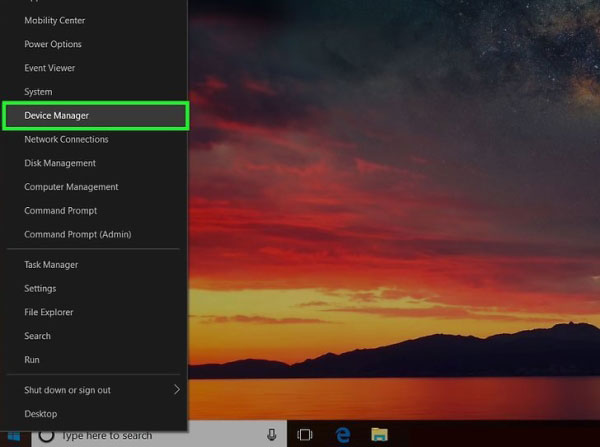Image resolution: width=600 pixels, height=447 pixels.
Task: Launch Event Viewer
Action: [x=49, y=68]
